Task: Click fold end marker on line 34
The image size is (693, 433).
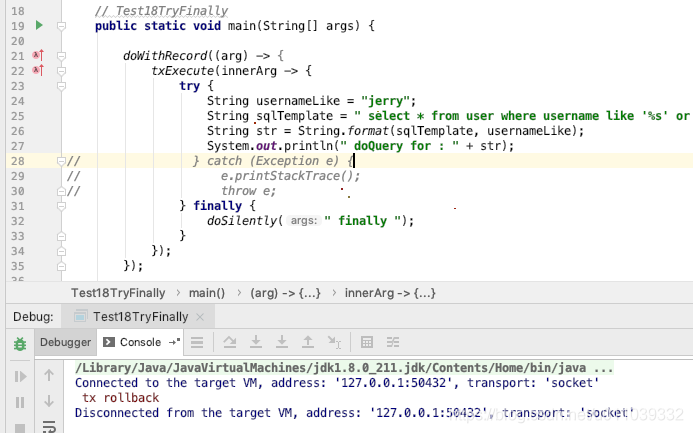Action: pos(61,251)
